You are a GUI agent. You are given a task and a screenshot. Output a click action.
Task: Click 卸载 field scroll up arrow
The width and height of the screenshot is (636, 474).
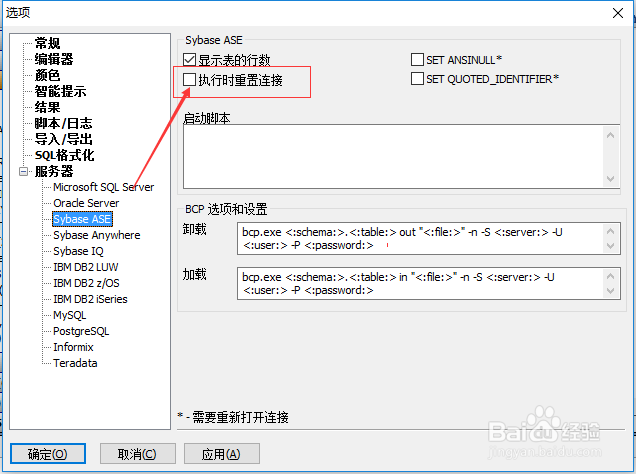[x=611, y=231]
